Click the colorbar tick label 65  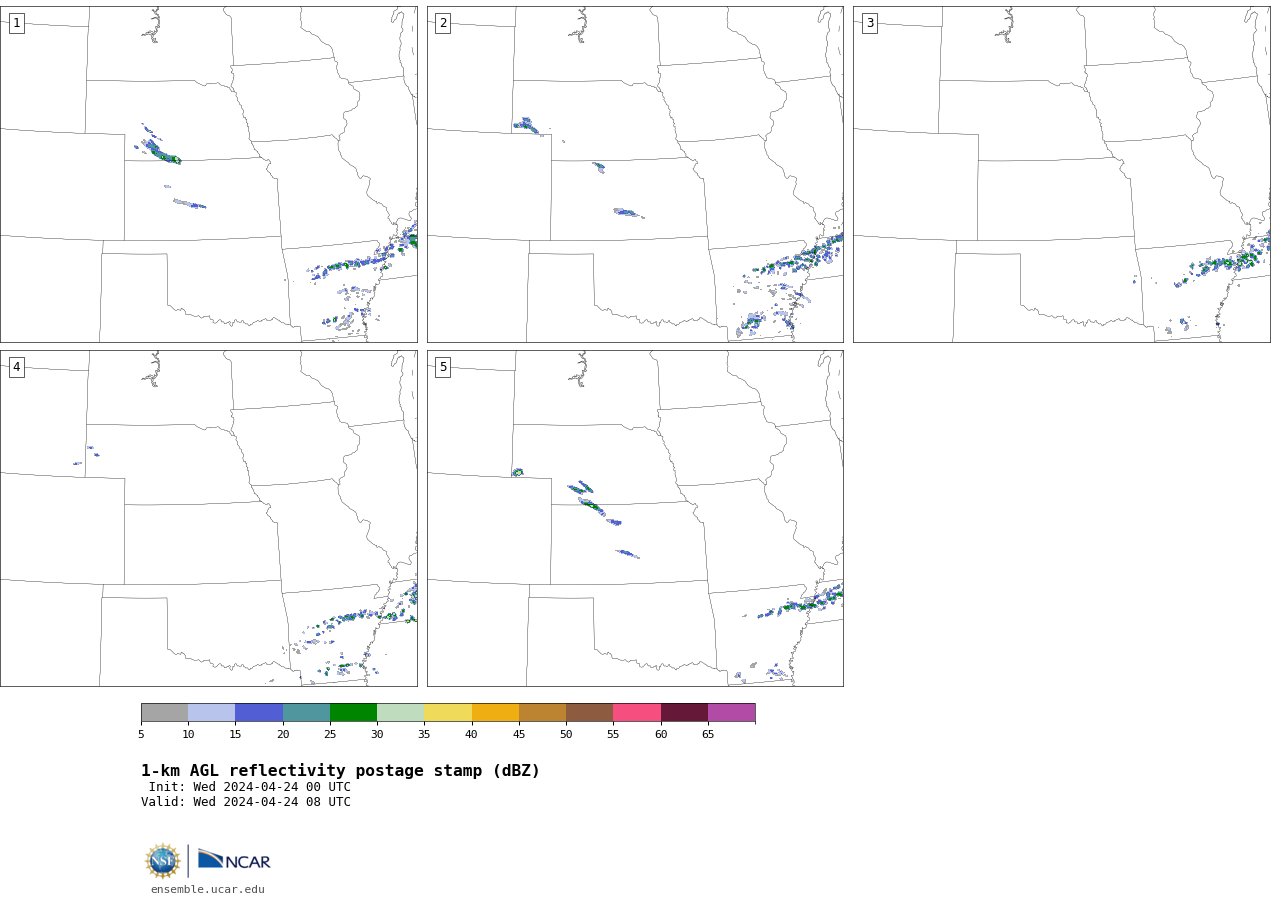[x=708, y=734]
